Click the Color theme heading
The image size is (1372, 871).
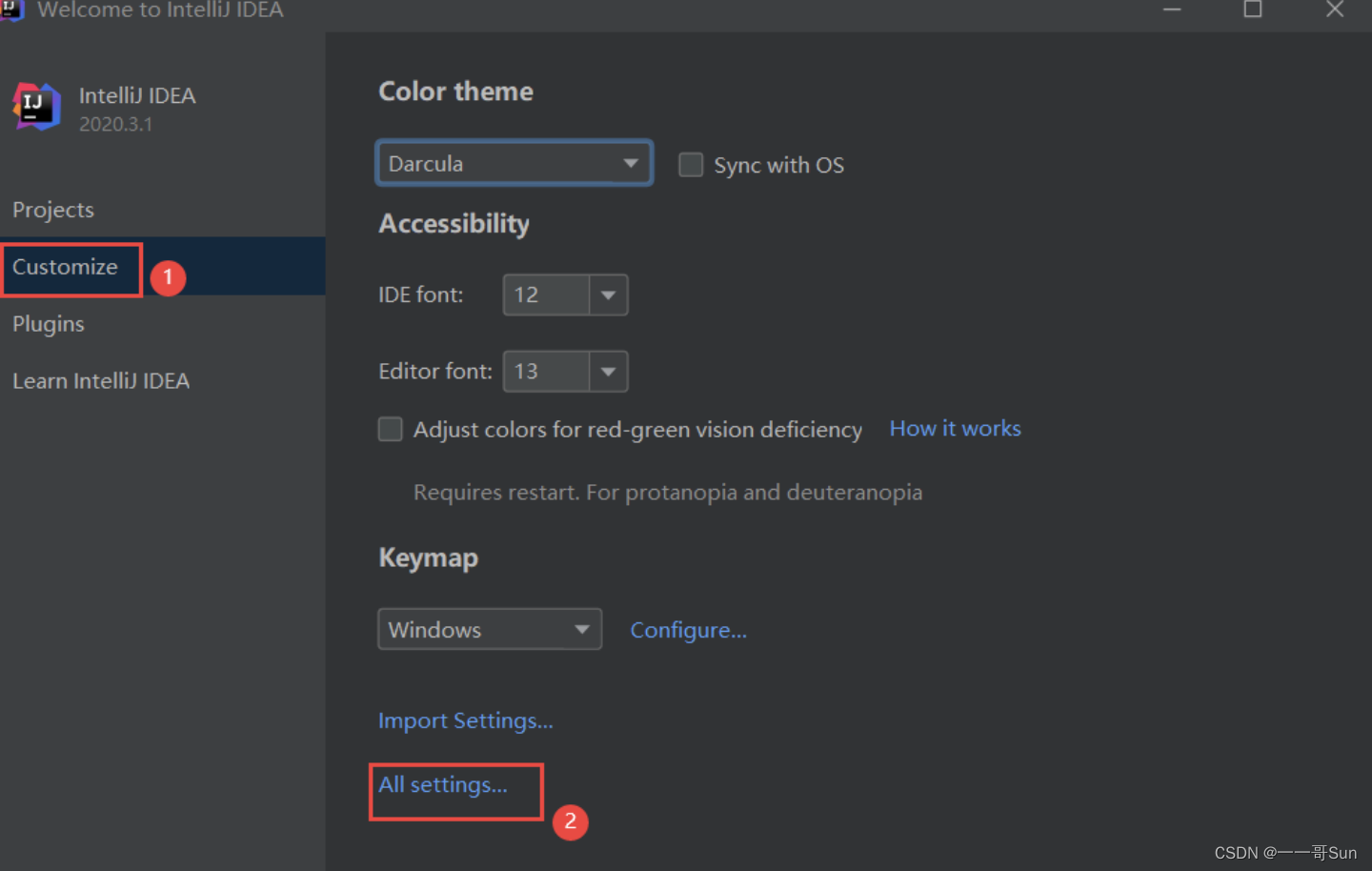coord(455,91)
